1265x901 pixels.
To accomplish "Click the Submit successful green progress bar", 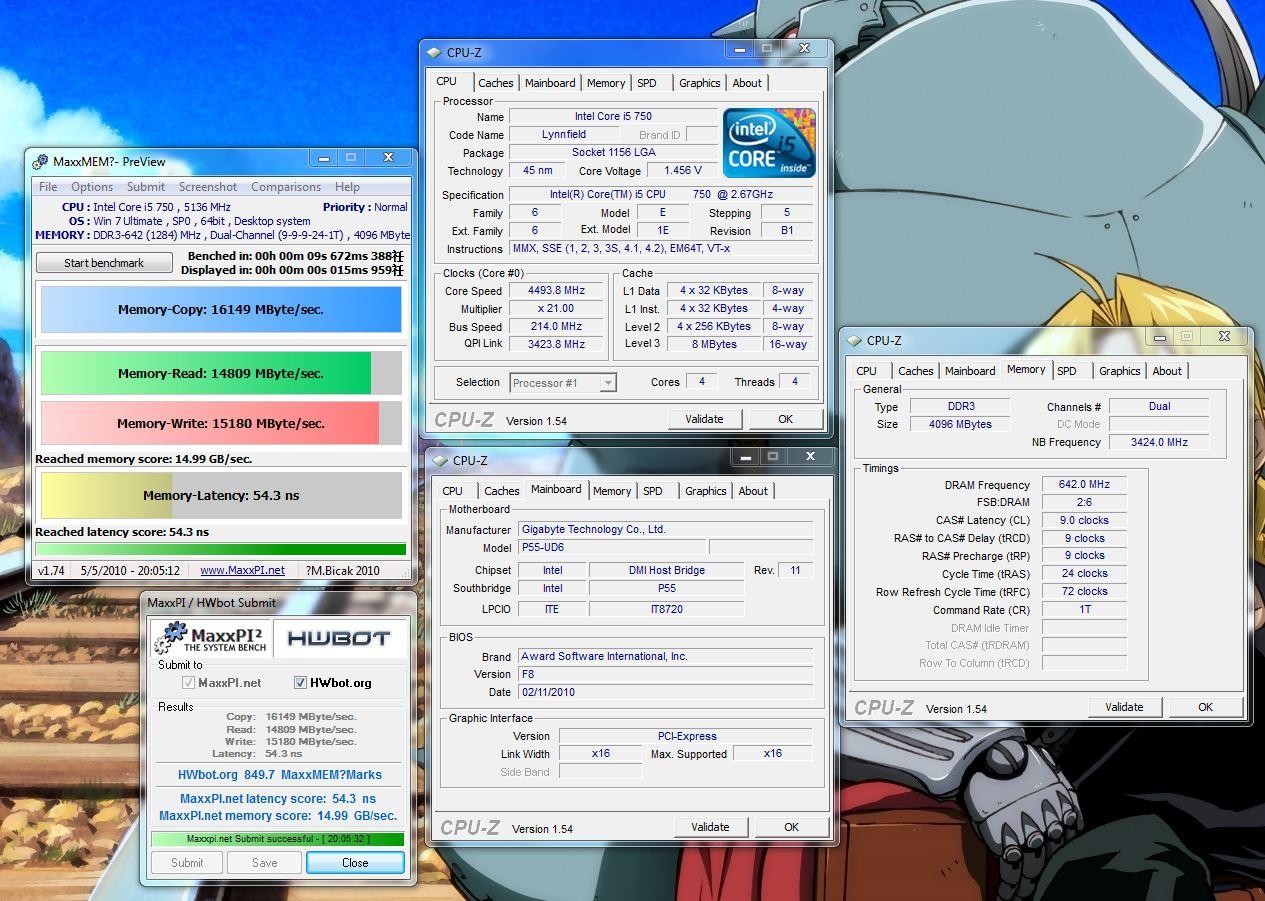I will click(x=278, y=839).
